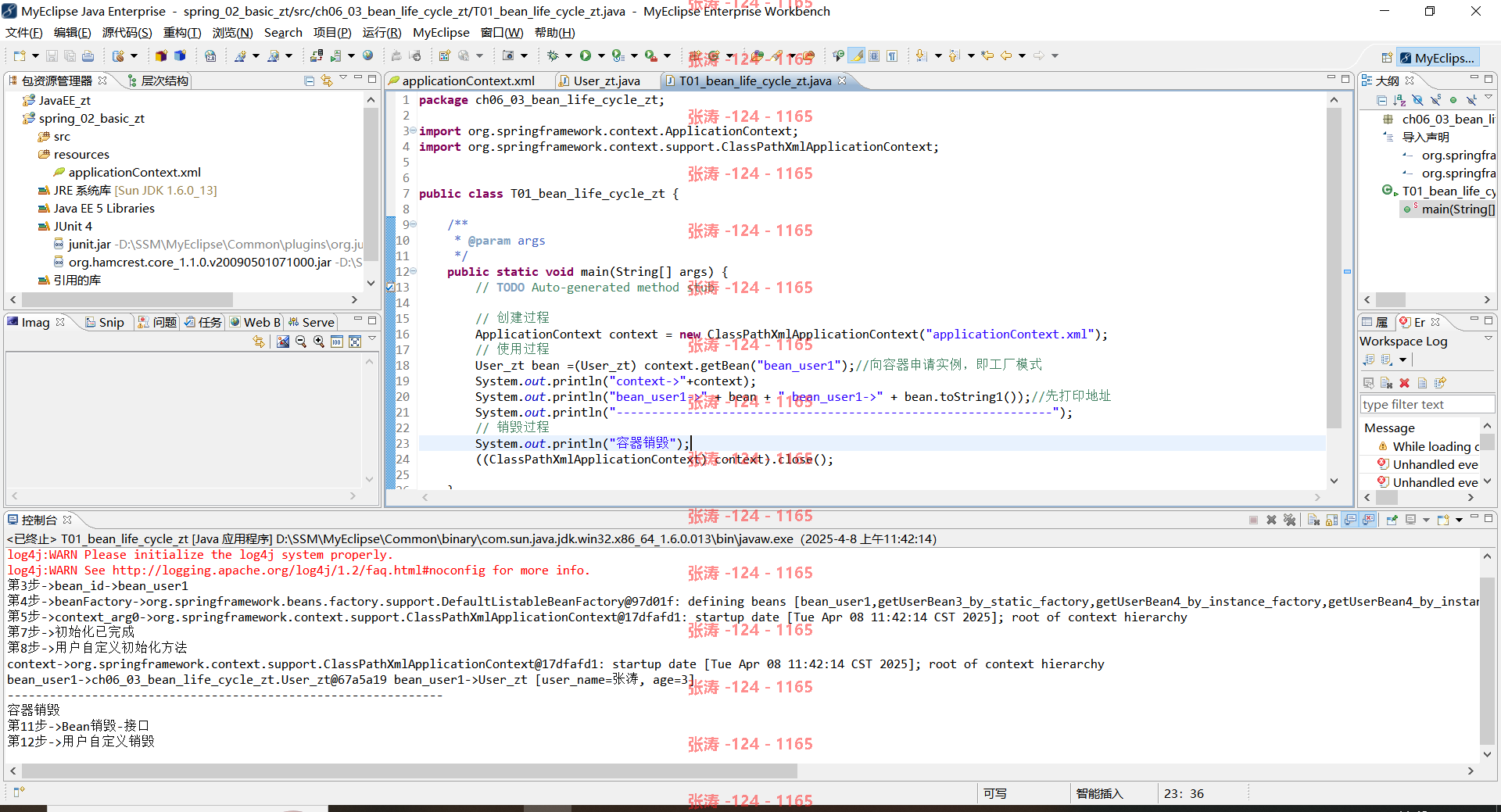Open the 重构(T) menu

[182, 32]
